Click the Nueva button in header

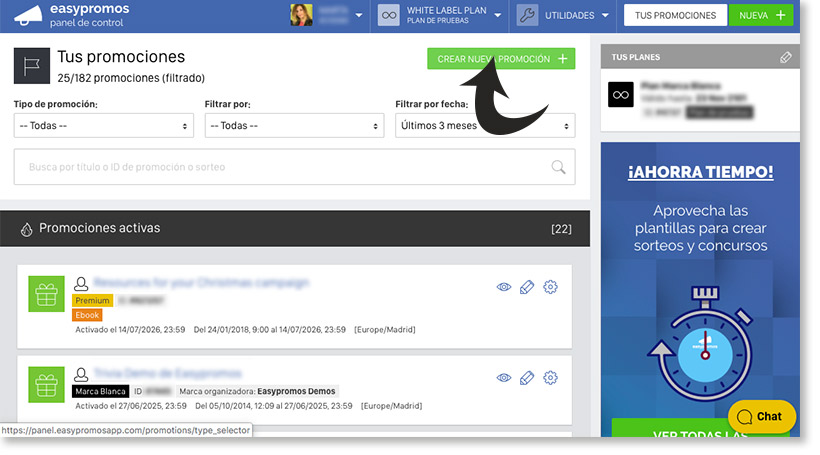click(x=761, y=15)
